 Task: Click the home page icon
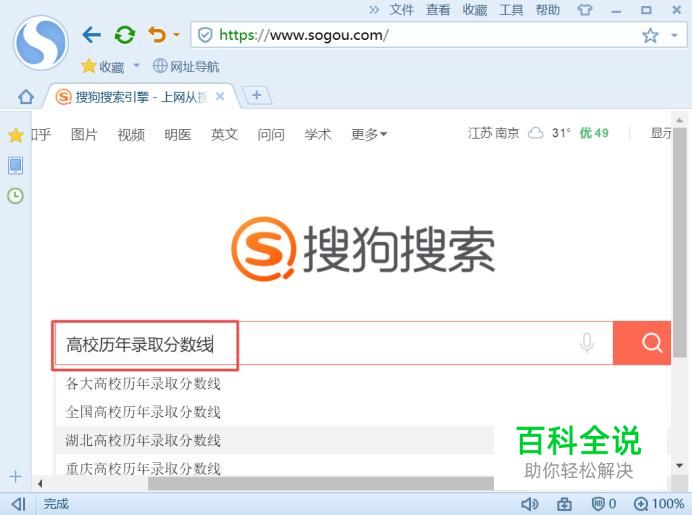[26, 96]
